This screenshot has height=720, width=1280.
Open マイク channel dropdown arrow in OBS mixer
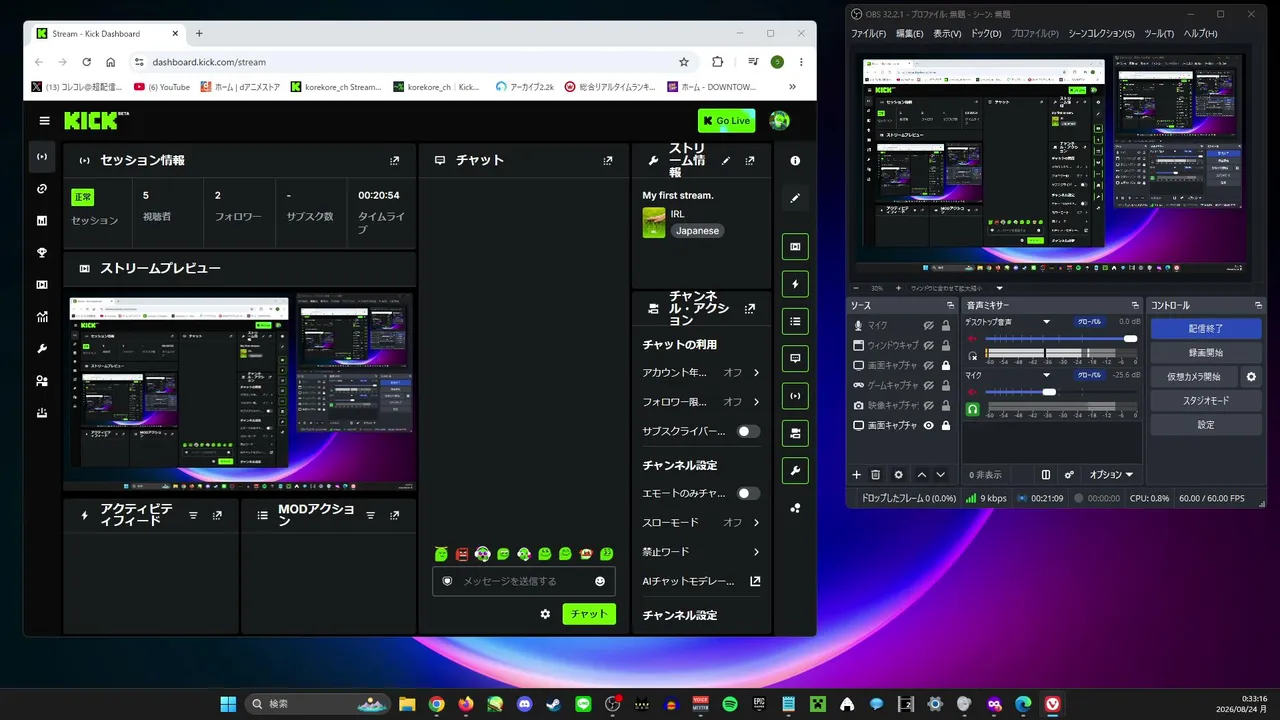click(x=1047, y=375)
